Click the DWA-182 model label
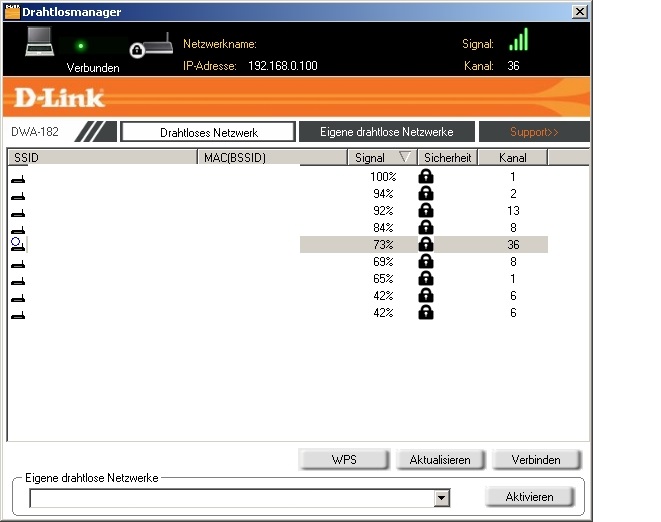661x522 pixels. click(x=35, y=132)
